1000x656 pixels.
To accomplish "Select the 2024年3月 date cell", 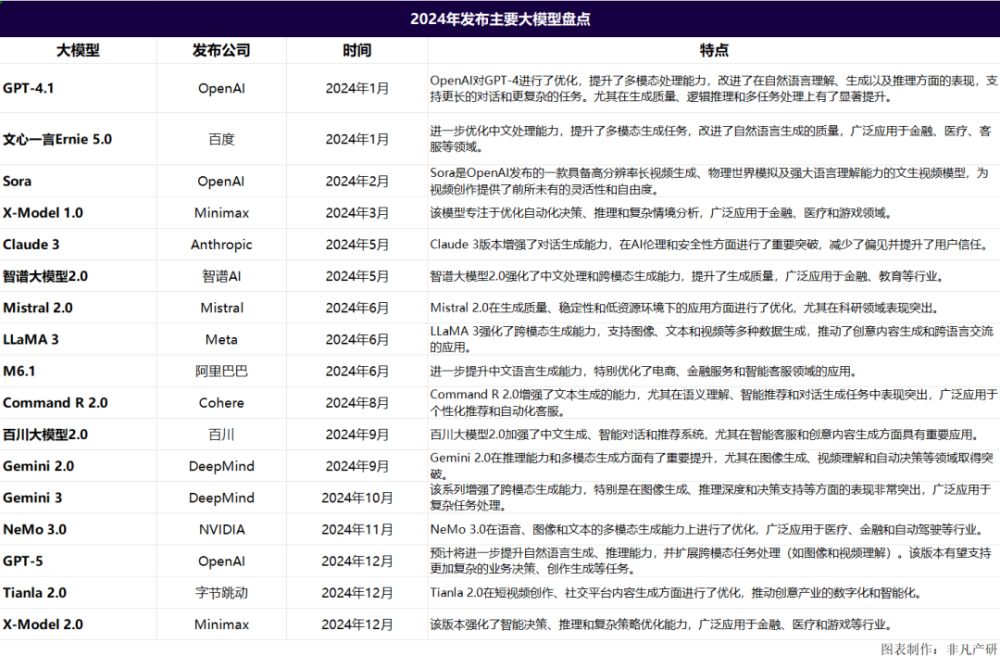I will coord(357,213).
